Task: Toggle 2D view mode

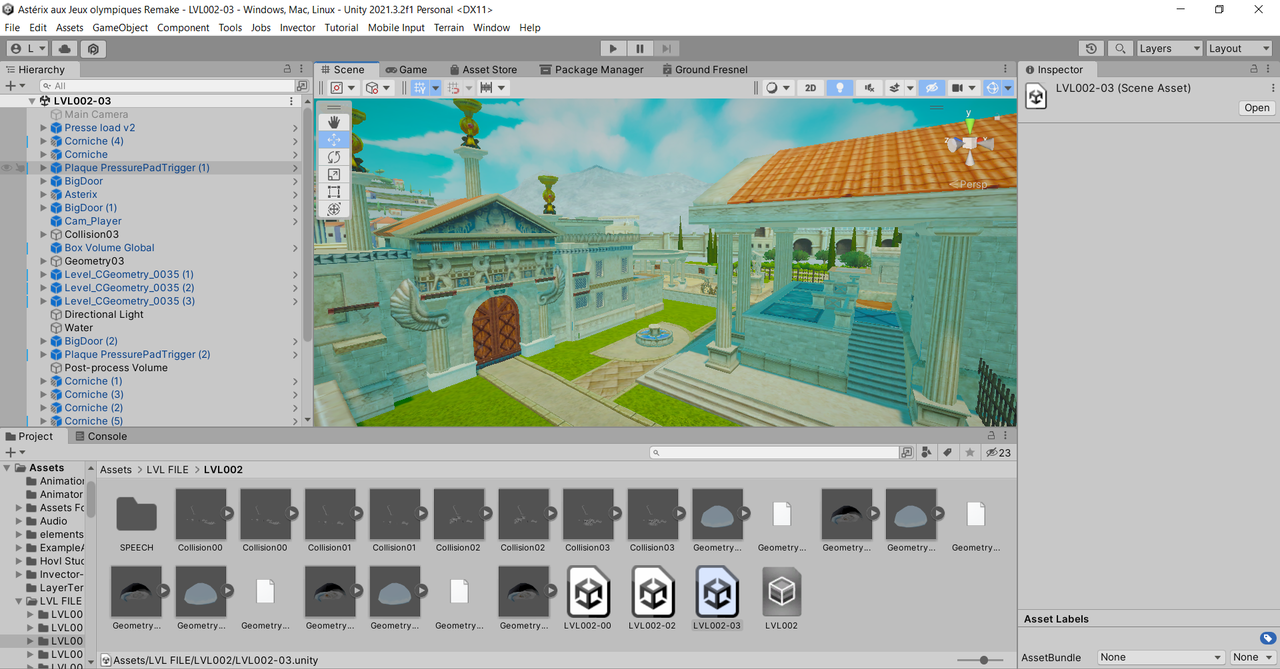Action: tap(811, 88)
